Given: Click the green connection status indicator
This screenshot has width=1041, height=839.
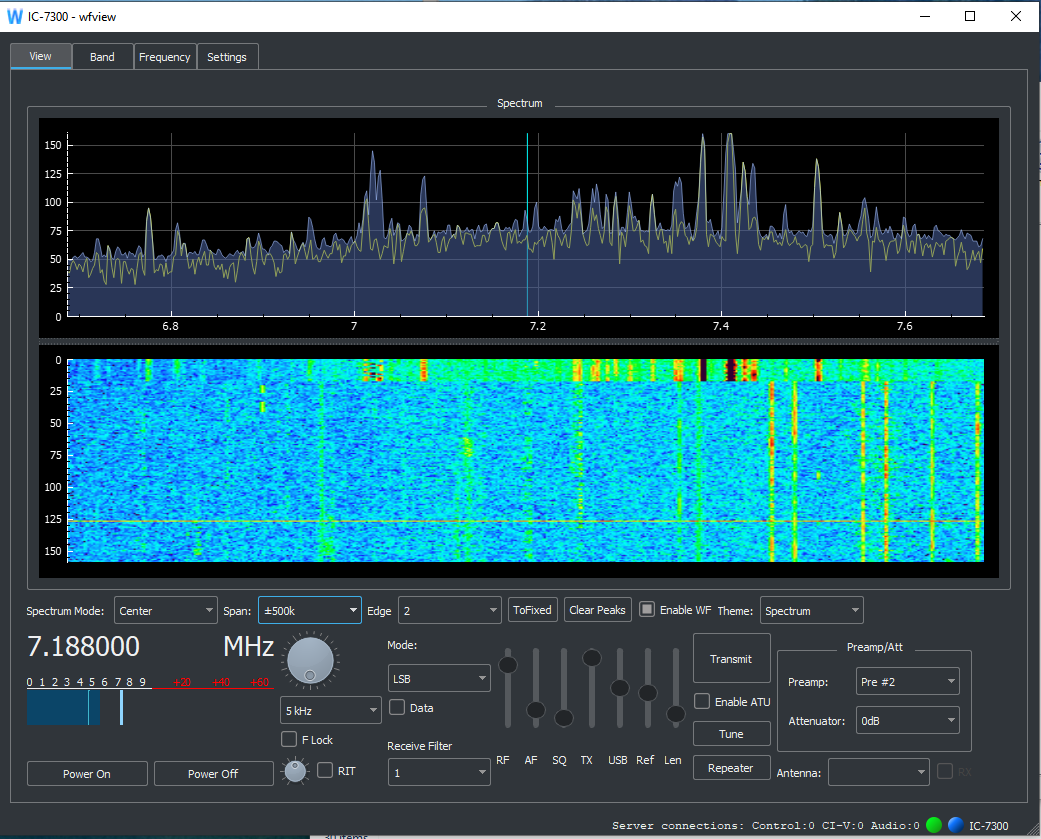Looking at the screenshot, I should pos(933,825).
